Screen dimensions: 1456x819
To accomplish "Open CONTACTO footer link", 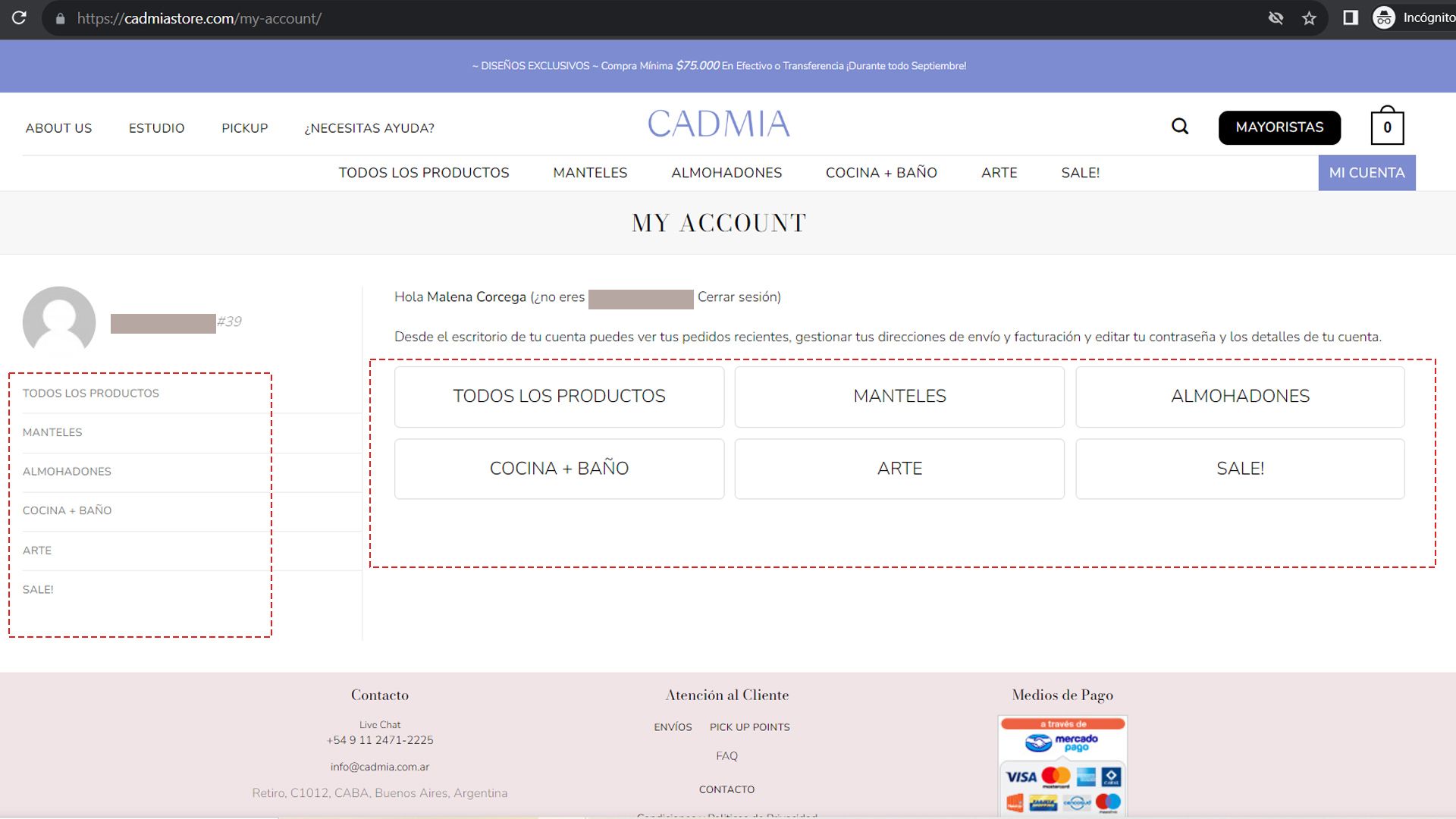I will pos(726,789).
